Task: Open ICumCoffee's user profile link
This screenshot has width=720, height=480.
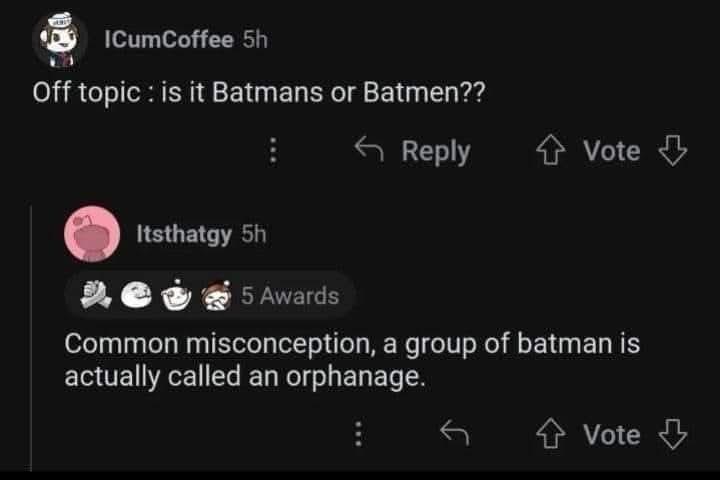Action: coord(168,39)
